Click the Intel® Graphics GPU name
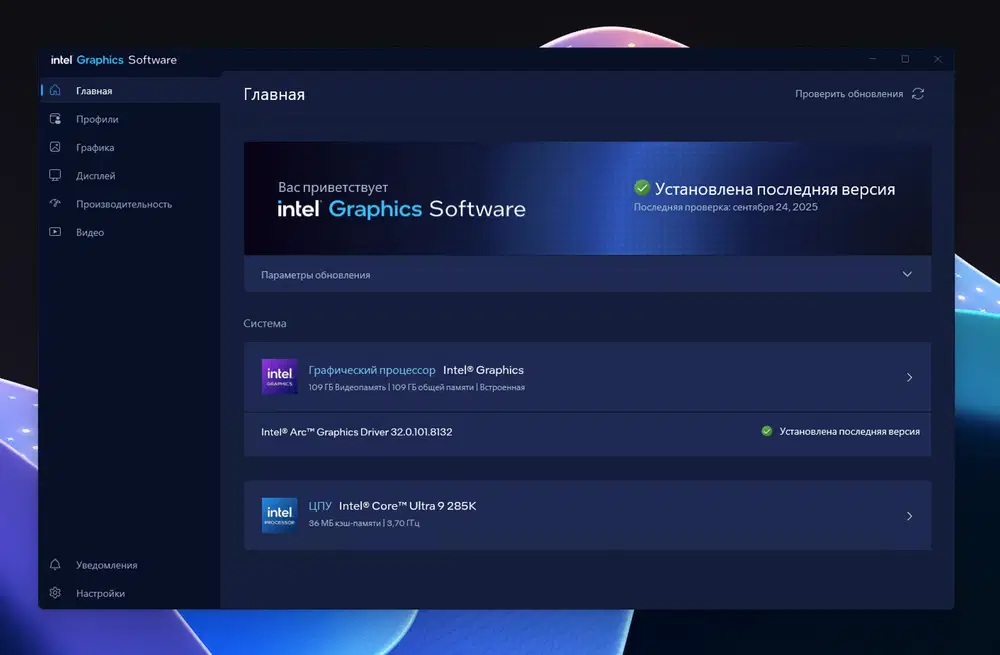Image resolution: width=1000 pixels, height=655 pixels. [483, 370]
